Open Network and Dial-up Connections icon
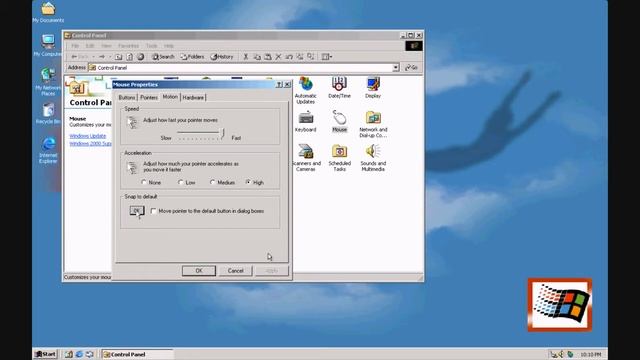640x360 pixels. tap(373, 124)
